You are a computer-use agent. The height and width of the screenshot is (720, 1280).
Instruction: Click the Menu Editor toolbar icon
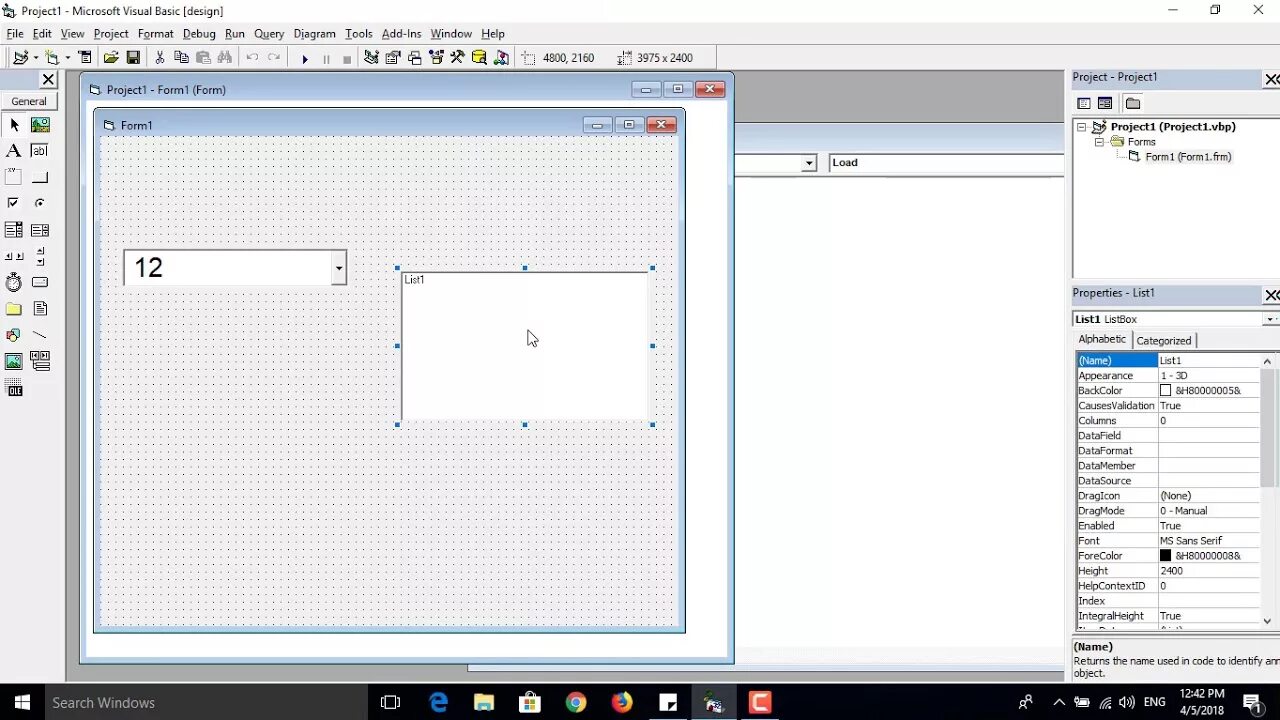click(85, 58)
